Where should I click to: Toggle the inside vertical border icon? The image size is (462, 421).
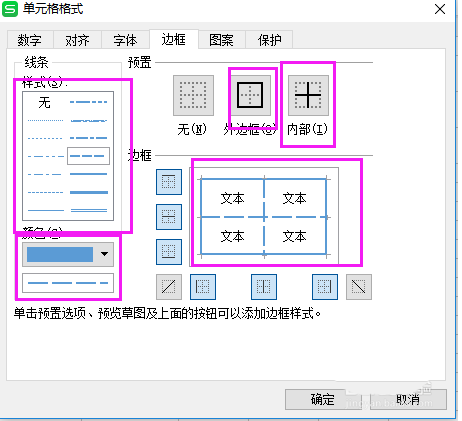[x=264, y=287]
